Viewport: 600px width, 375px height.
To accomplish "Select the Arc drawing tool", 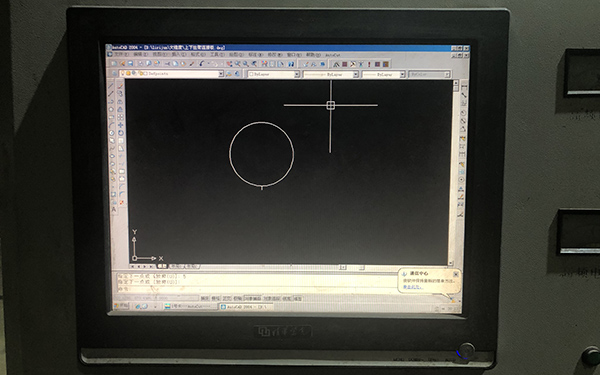I will click(x=111, y=125).
